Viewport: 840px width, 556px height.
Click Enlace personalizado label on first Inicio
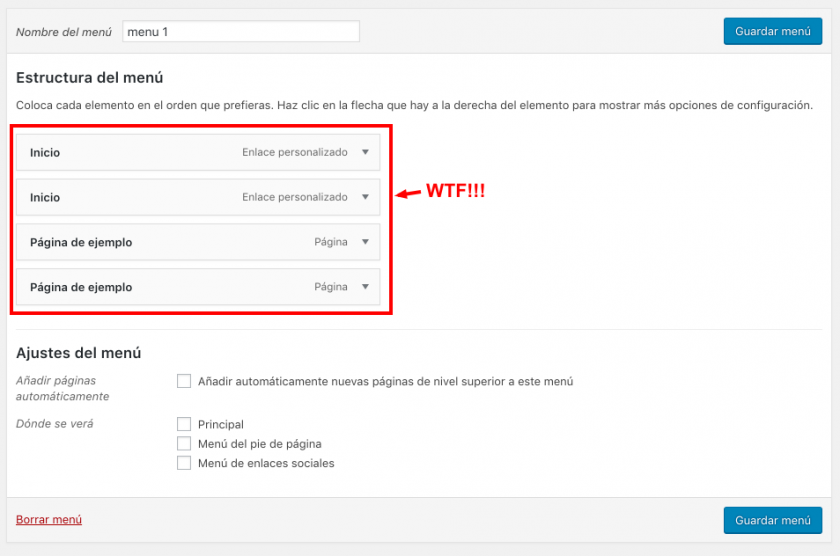(x=294, y=153)
